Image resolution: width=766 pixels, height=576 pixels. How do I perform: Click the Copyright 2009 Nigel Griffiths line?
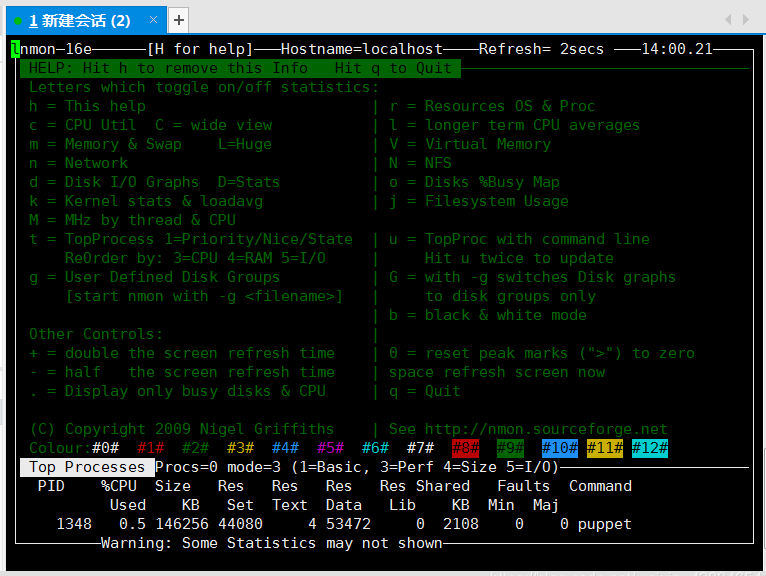[182, 428]
